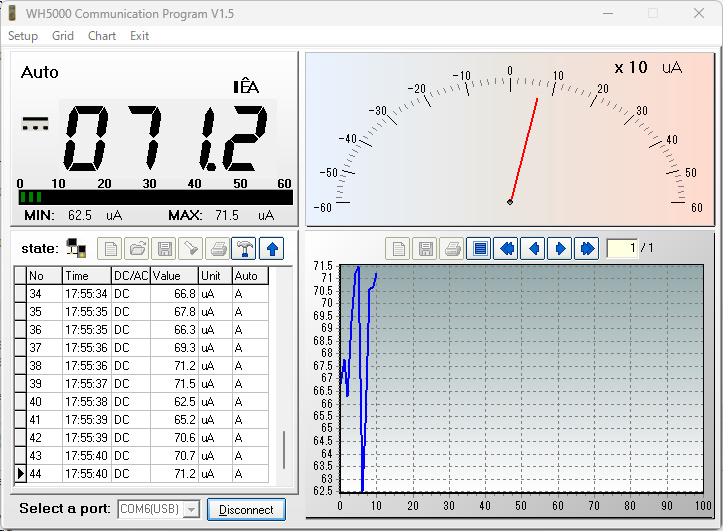Go to next chart page
Viewport: 723px width, 531px height.
tap(560, 248)
